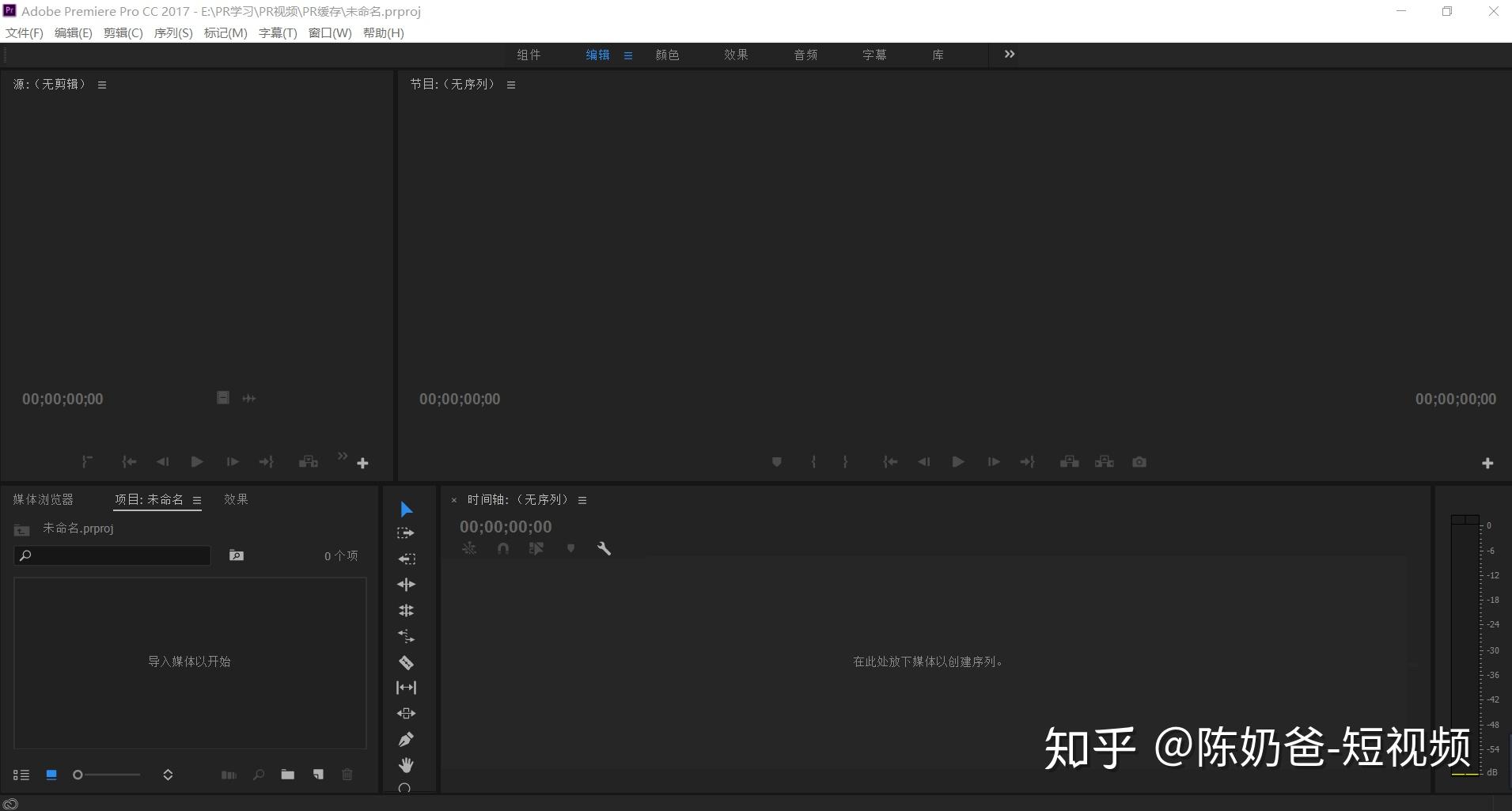Click the timeline timecode 00;00;00;00
The width and height of the screenshot is (1512, 811).
pos(506,527)
